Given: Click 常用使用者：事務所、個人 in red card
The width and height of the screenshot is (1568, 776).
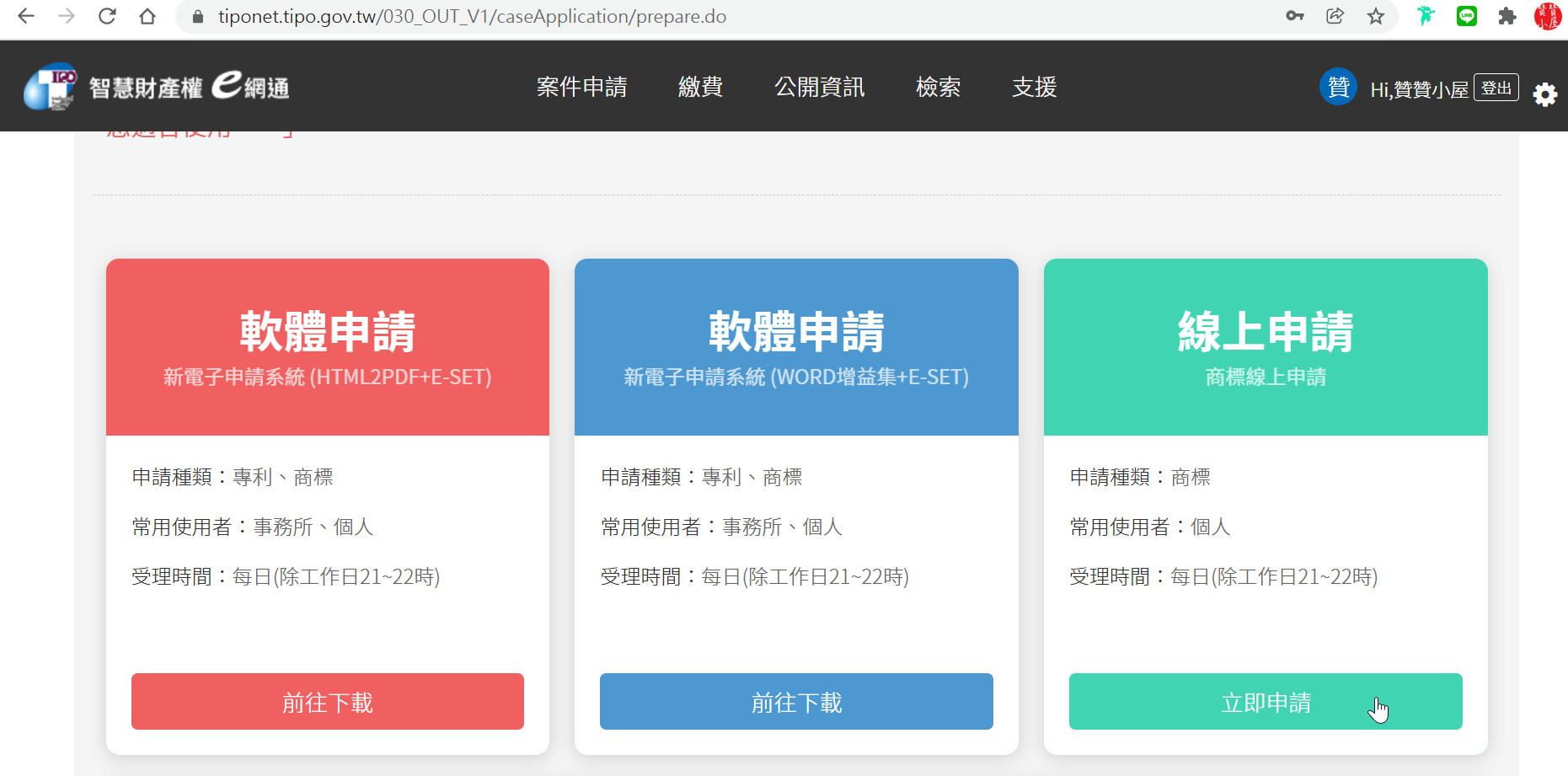Looking at the screenshot, I should pos(253,527).
